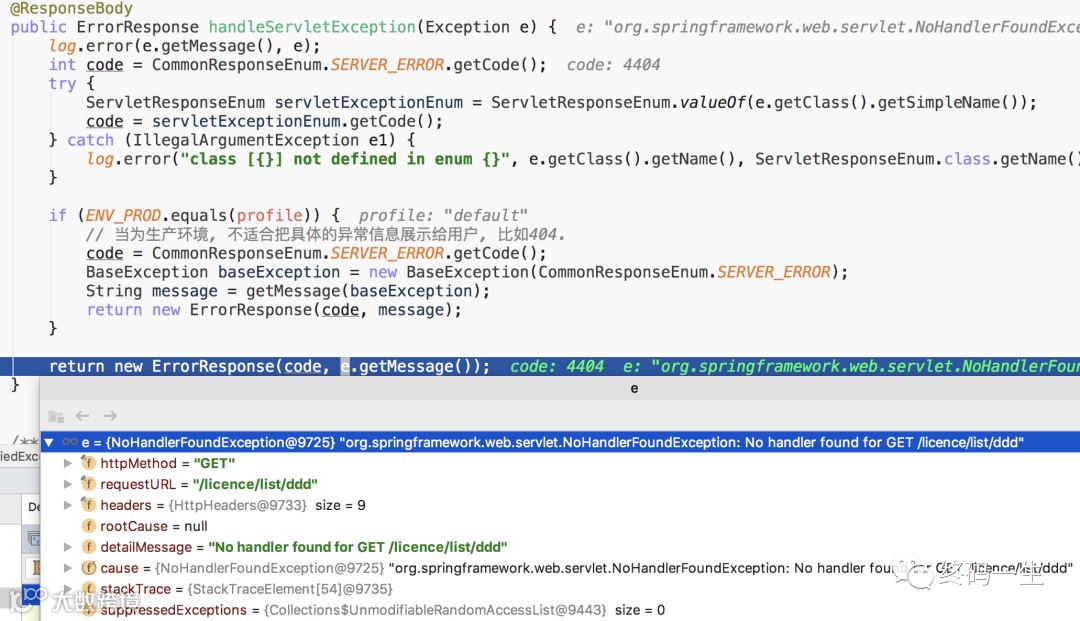Click suppressedExceptions "size = 0" text

640,610
